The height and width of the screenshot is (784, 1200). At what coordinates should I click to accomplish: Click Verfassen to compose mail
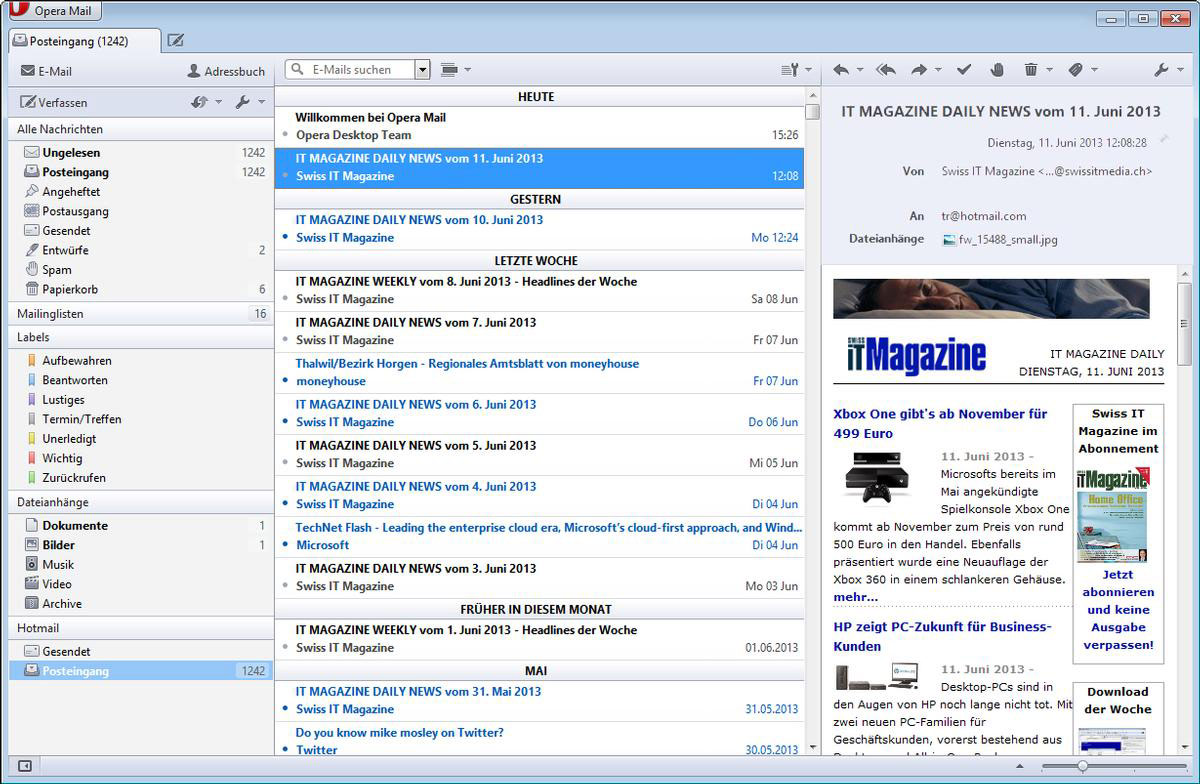[54, 102]
